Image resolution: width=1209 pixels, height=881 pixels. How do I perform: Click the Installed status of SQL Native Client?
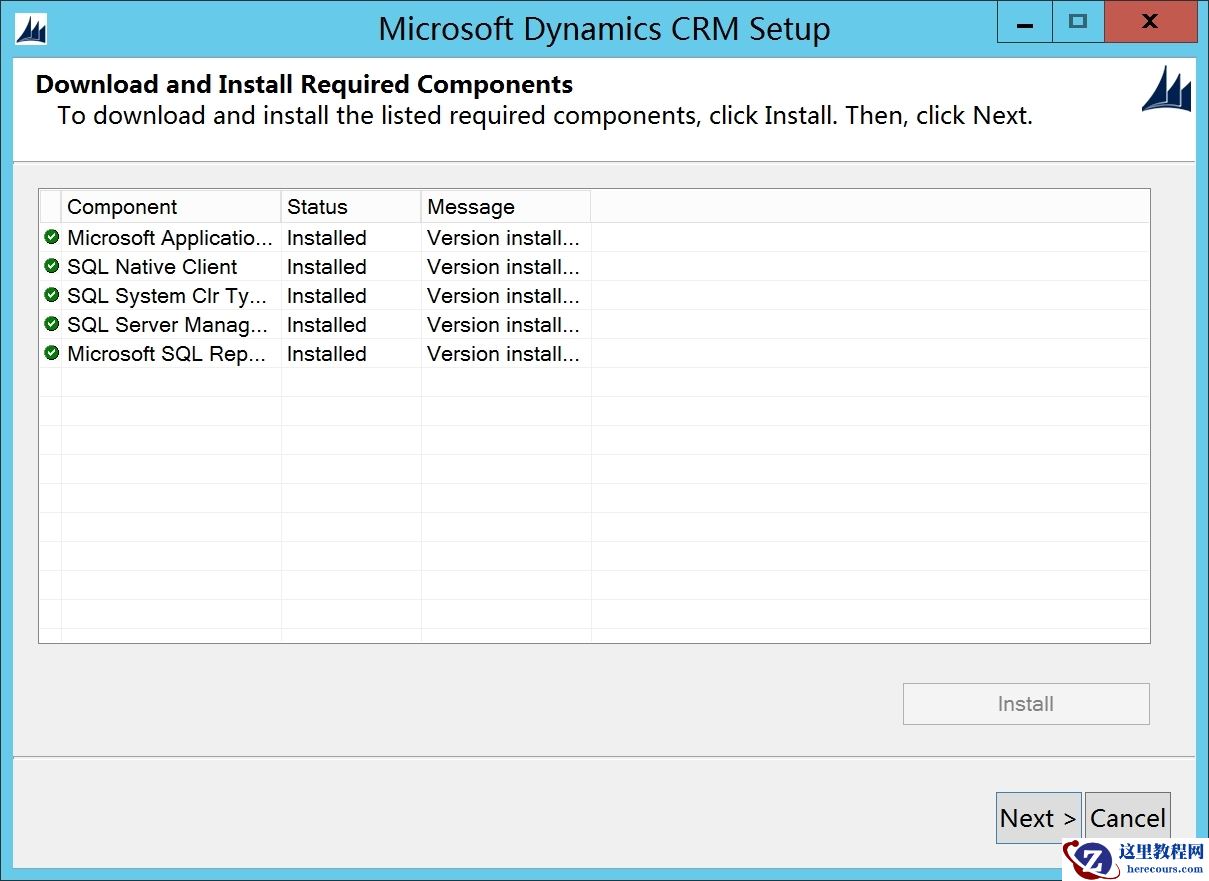click(x=326, y=266)
